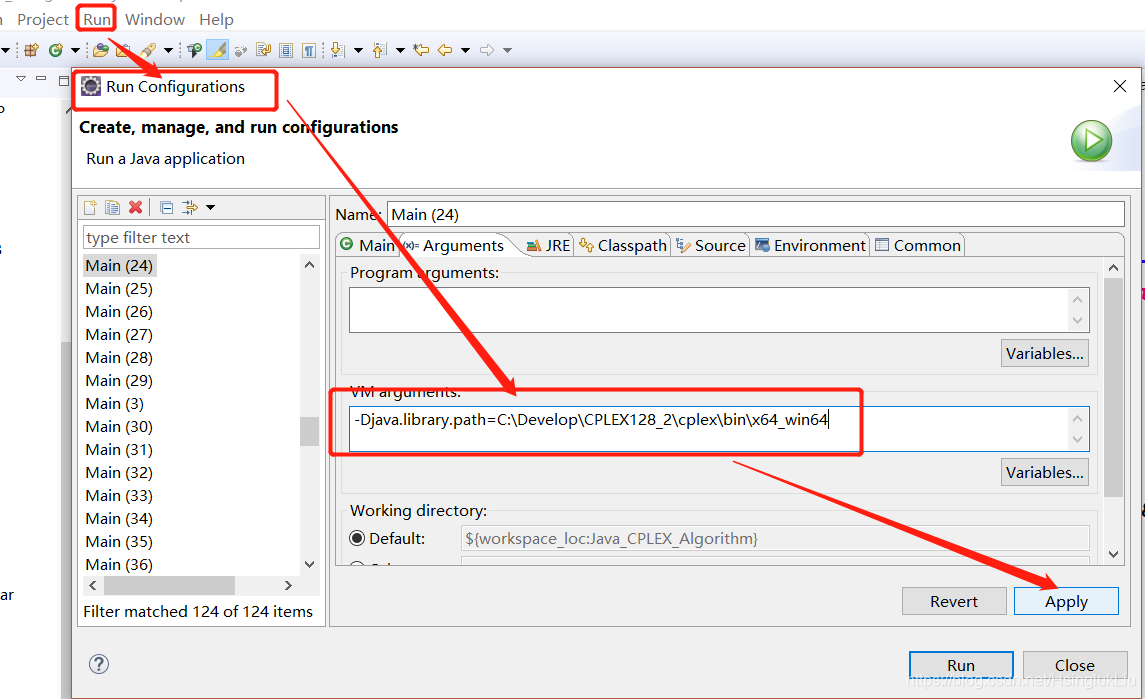Delete the Main (24) launch configuration
This screenshot has height=699, width=1145.
point(135,207)
